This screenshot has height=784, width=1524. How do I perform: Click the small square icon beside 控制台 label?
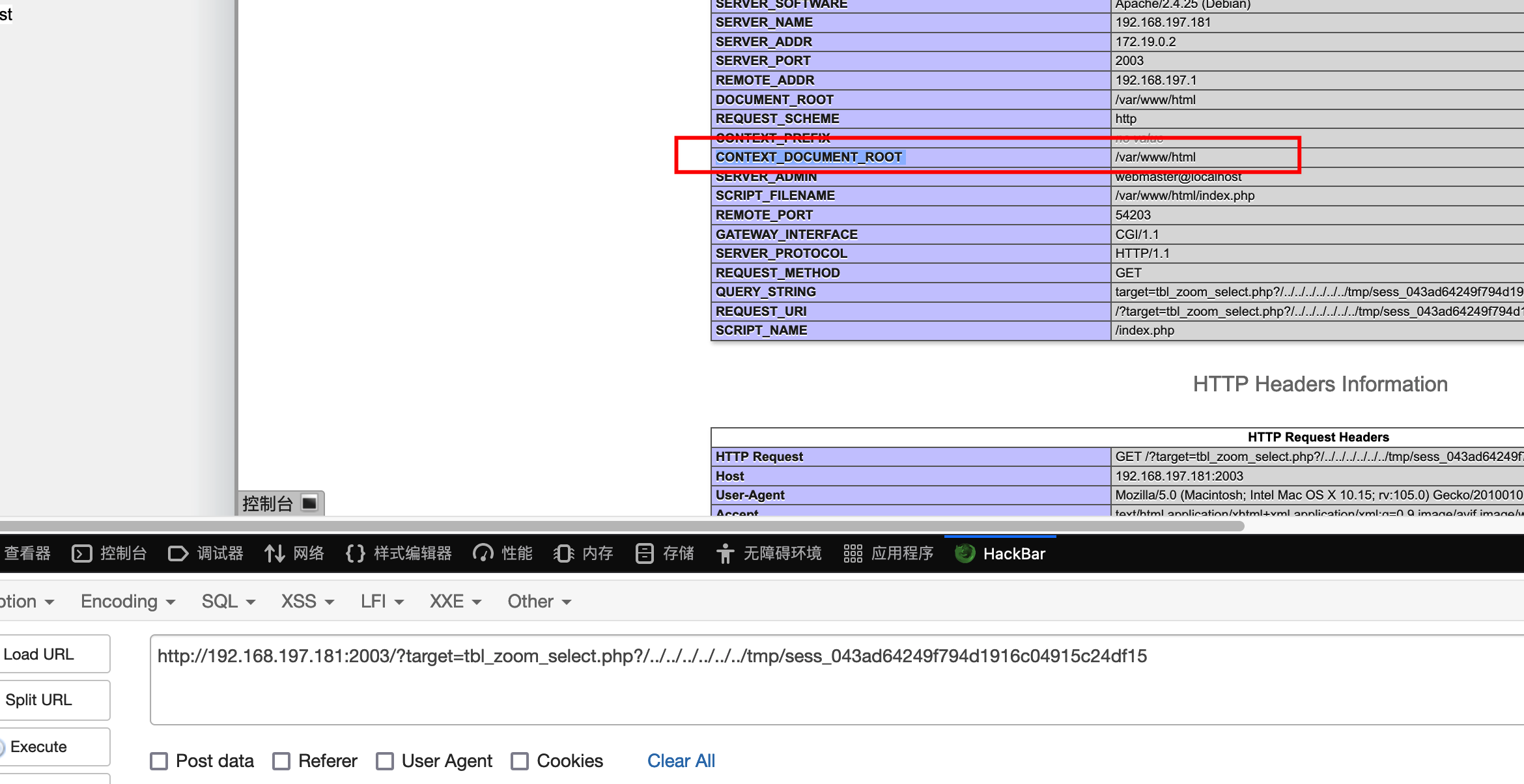(x=309, y=503)
